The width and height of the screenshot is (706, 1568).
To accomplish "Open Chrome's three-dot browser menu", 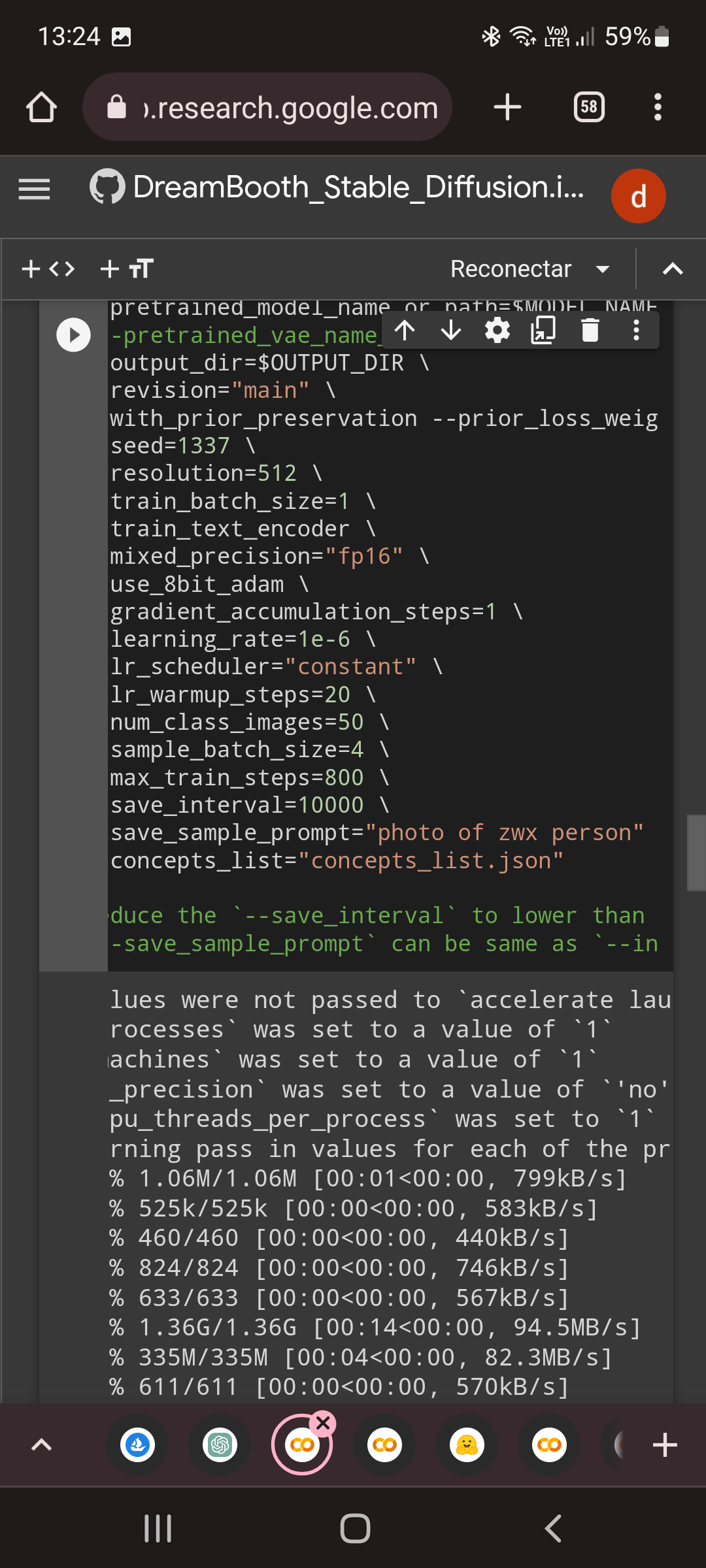I will click(658, 106).
